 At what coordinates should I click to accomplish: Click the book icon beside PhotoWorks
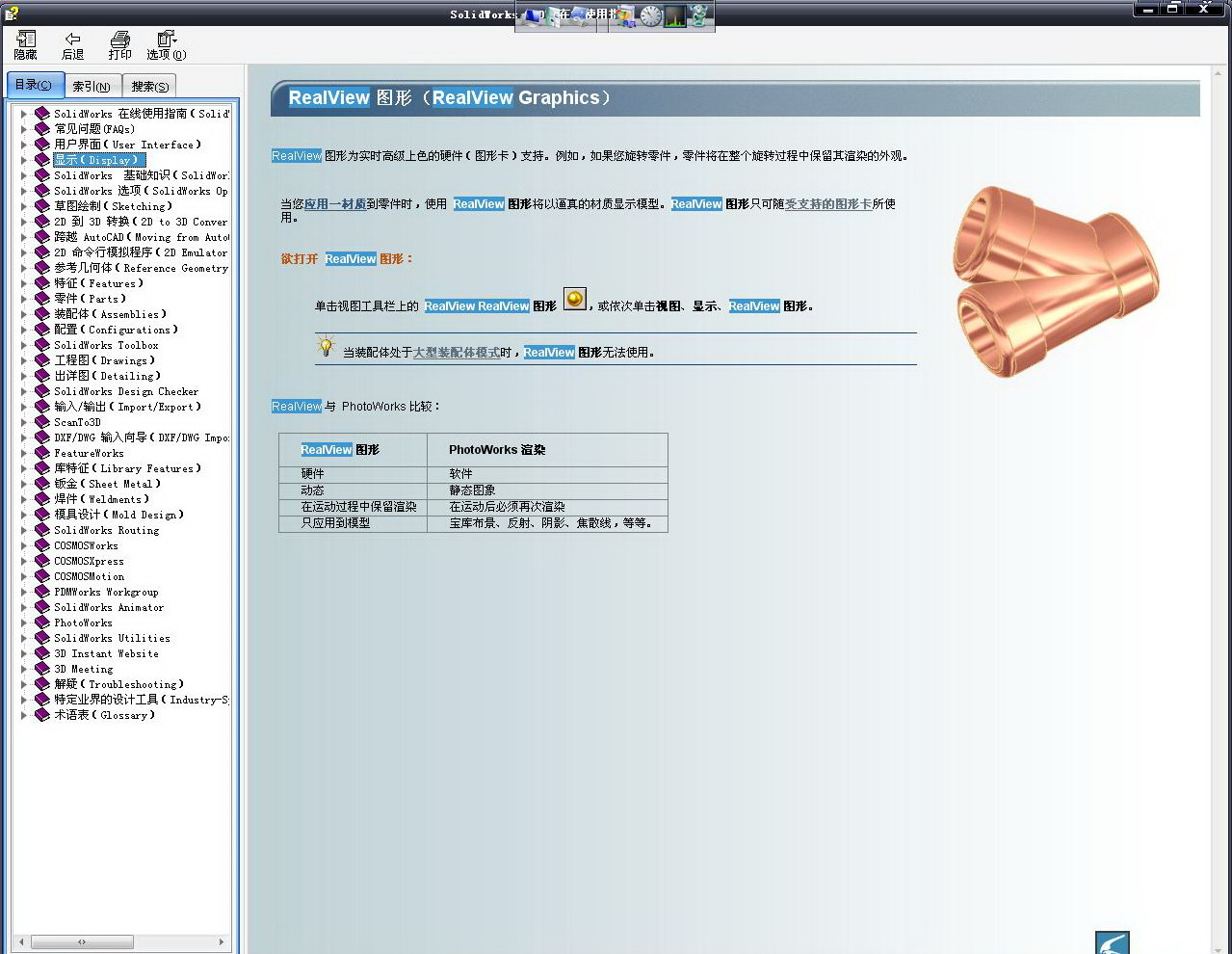(42, 623)
